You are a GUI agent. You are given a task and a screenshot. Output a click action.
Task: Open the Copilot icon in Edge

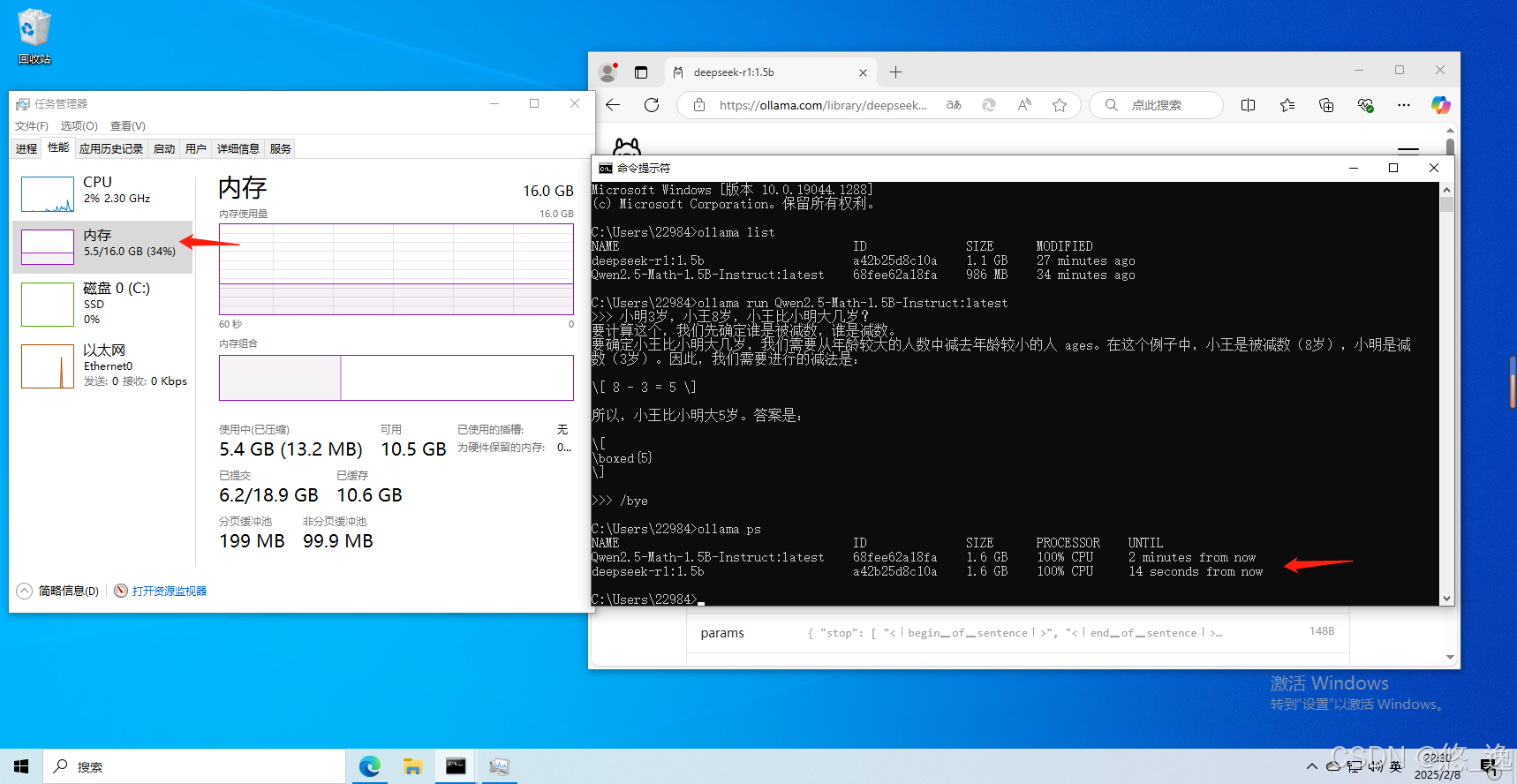point(1441,105)
